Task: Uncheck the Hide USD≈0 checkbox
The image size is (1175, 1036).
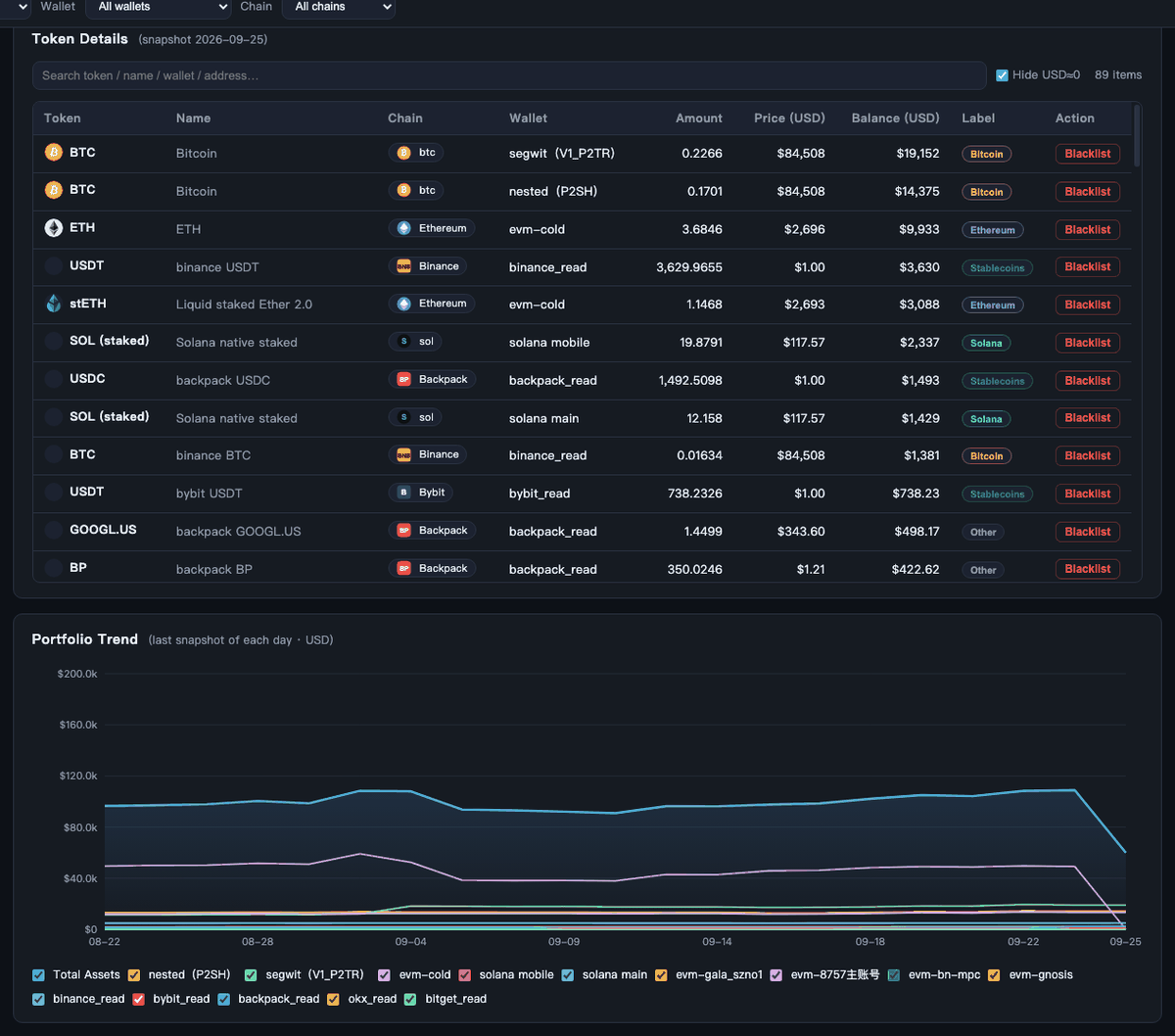Action: pos(1002,75)
